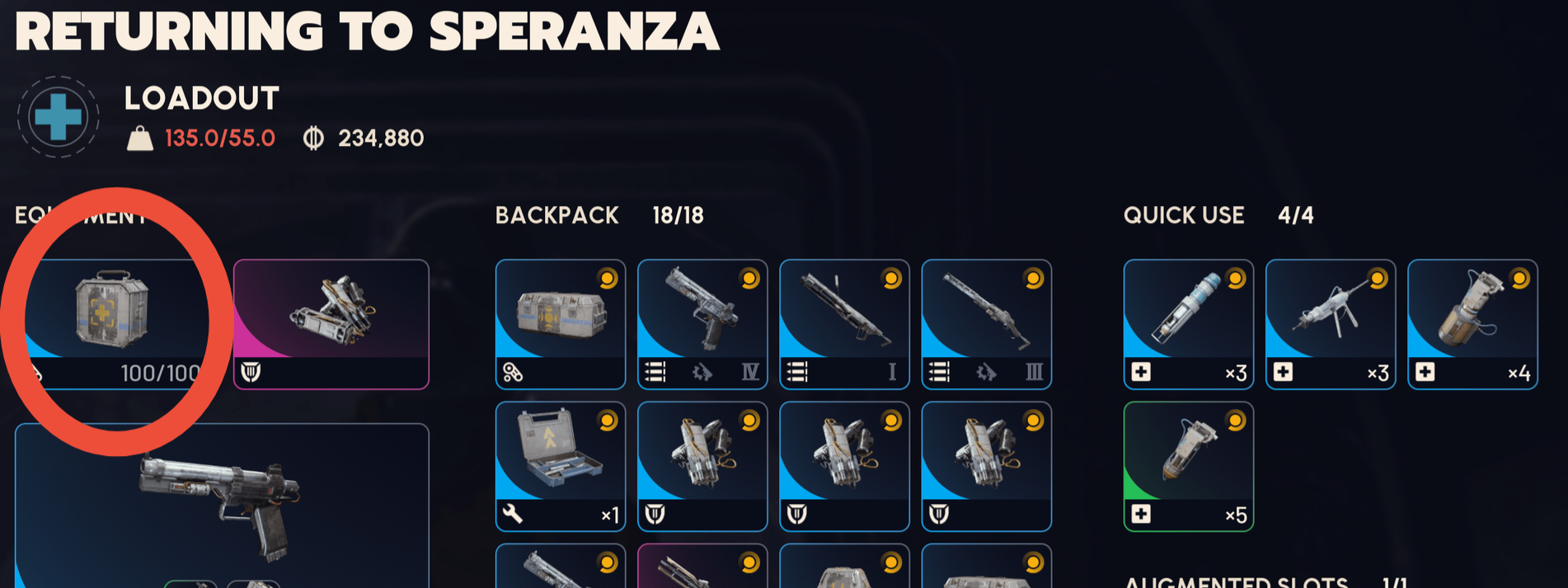This screenshot has width=1568, height=588.
Task: Select the circled augment case with 100/100
Action: pos(111,324)
